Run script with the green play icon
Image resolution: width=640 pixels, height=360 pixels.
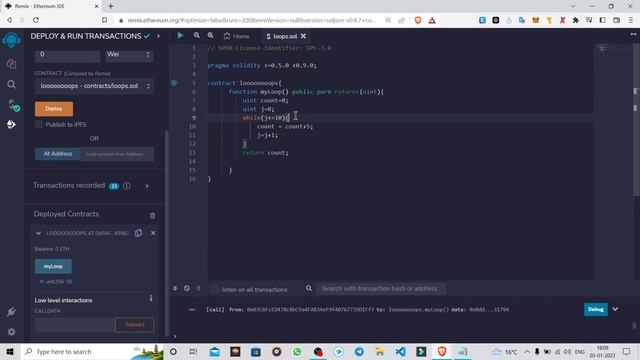[x=180, y=36]
